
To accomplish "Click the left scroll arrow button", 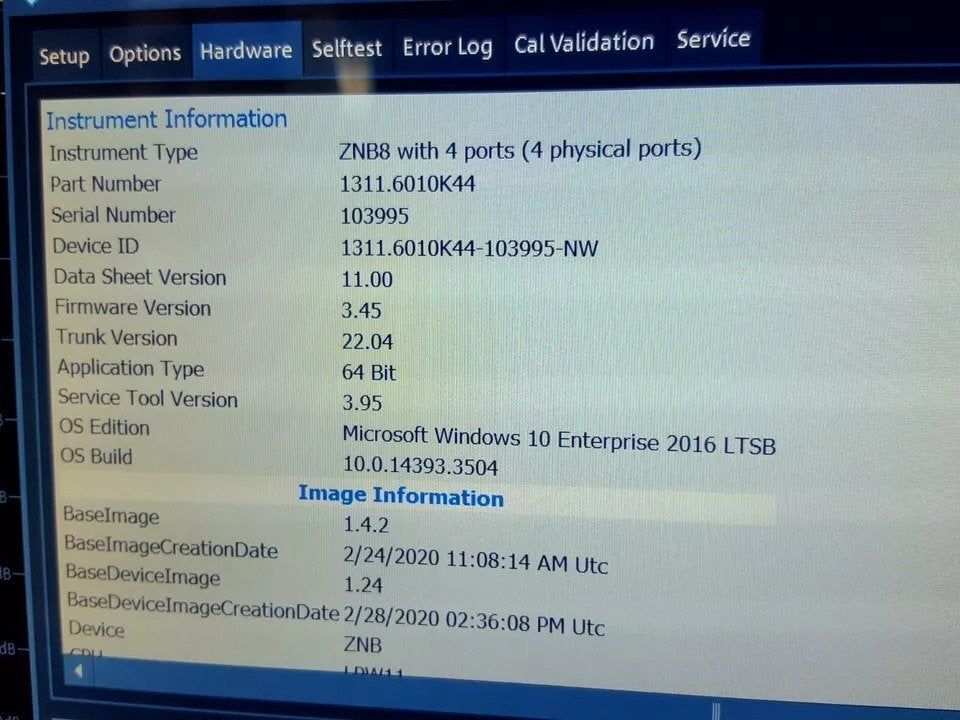I will [78, 671].
